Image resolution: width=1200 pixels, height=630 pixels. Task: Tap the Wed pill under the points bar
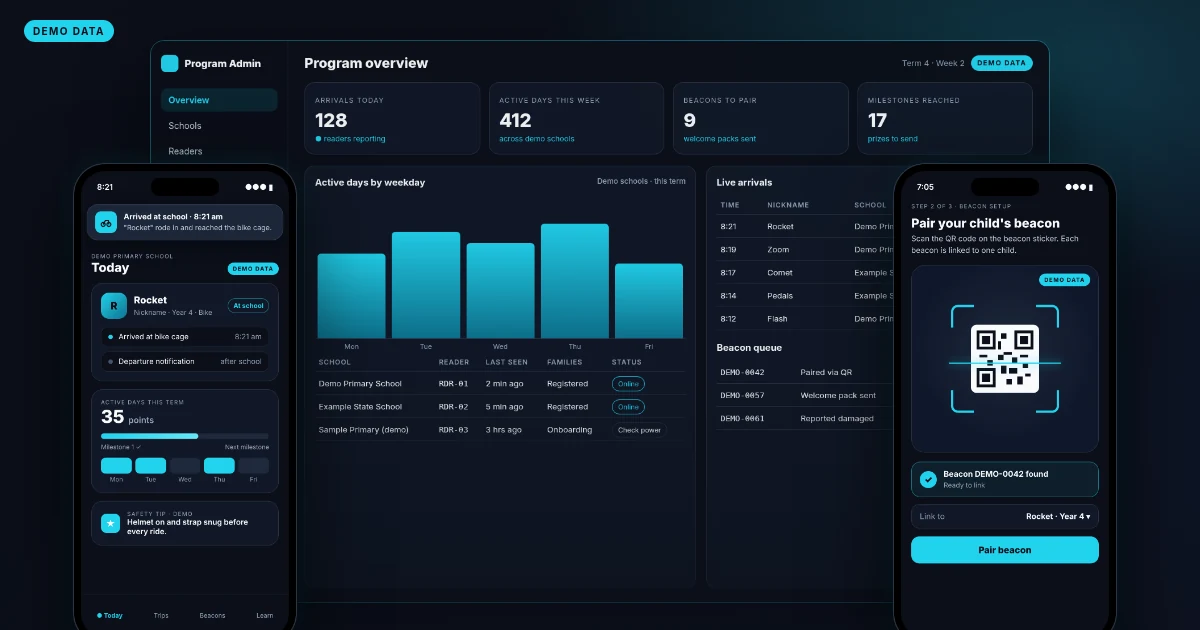[x=185, y=466]
